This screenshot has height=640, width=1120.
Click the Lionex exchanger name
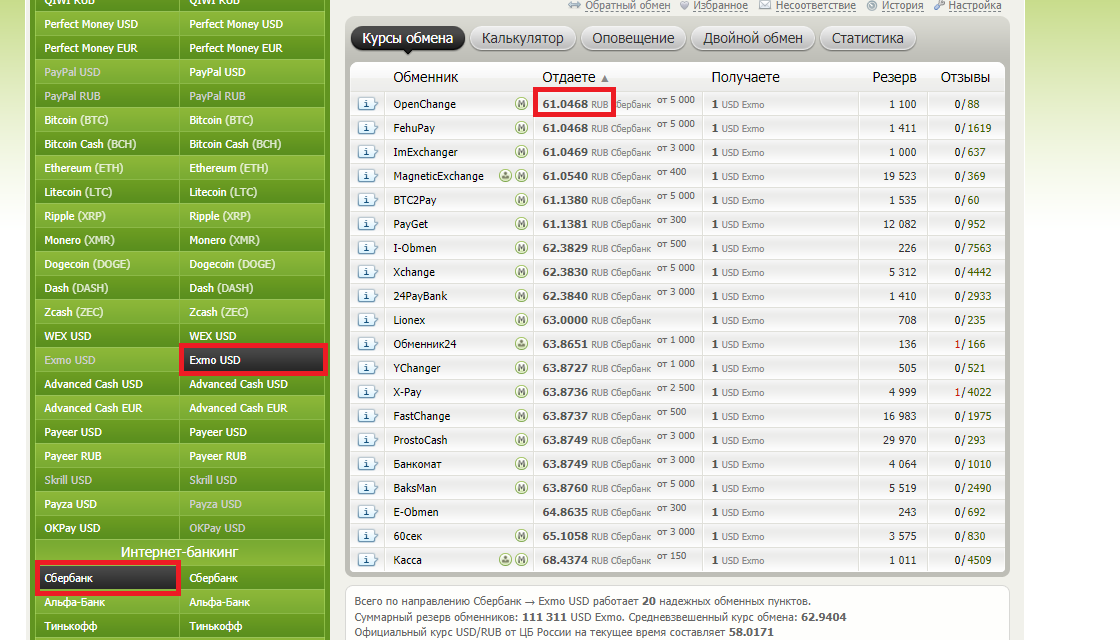pos(409,320)
